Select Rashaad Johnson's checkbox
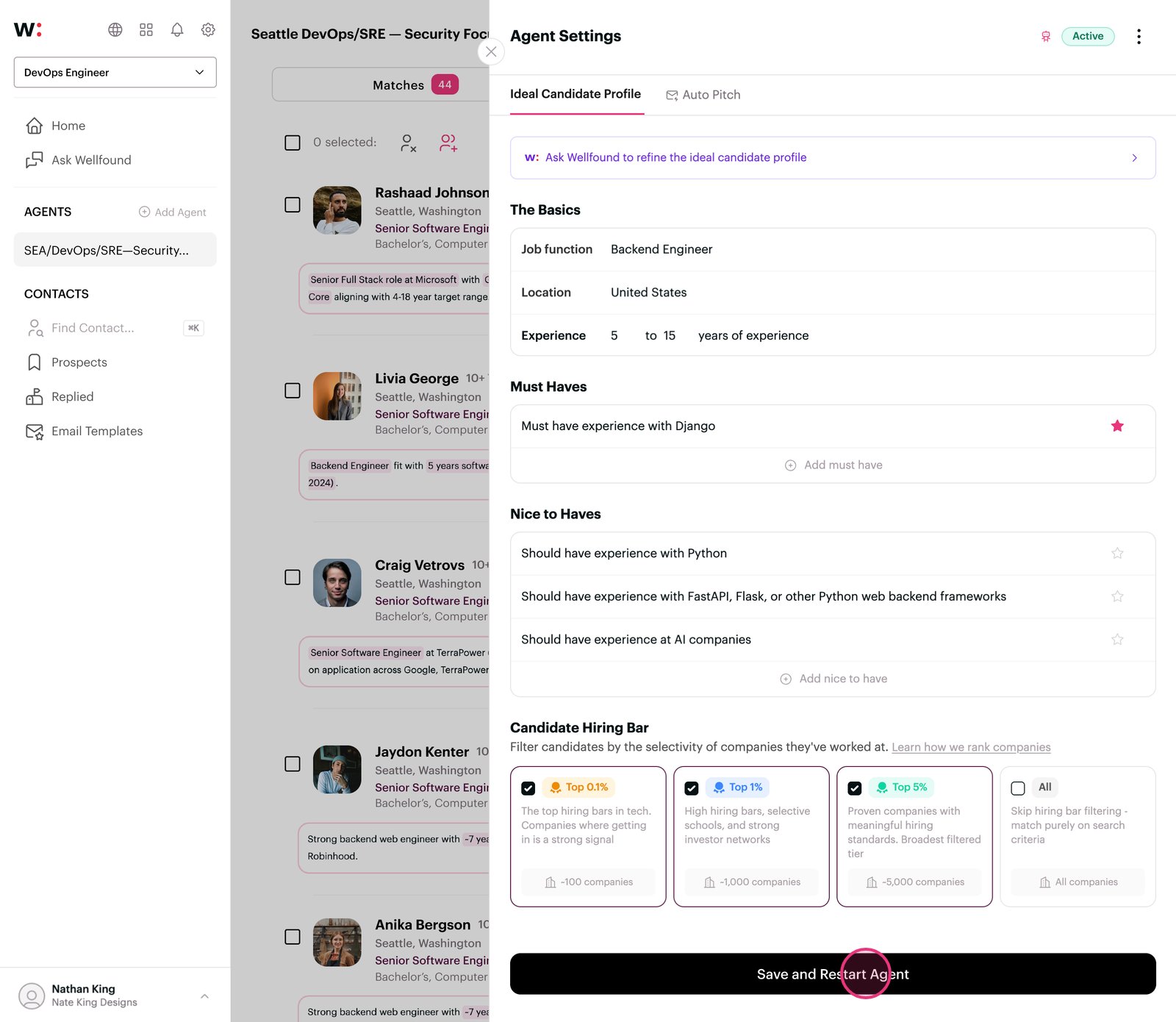Image resolution: width=1176 pixels, height=1022 pixels. (293, 204)
